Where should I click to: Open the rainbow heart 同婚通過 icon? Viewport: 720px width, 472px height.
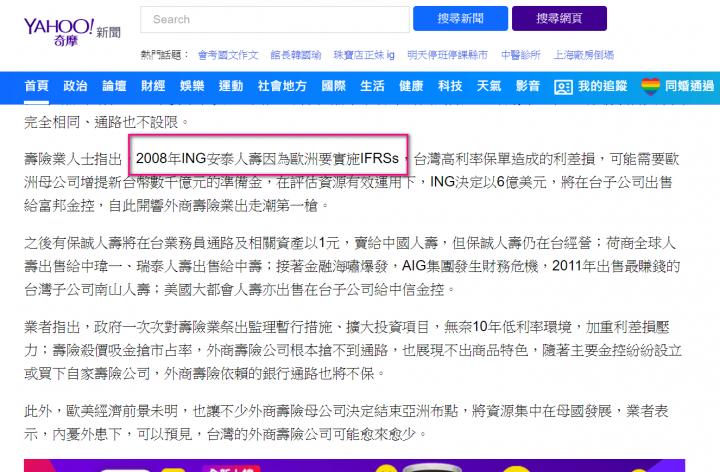click(x=651, y=86)
